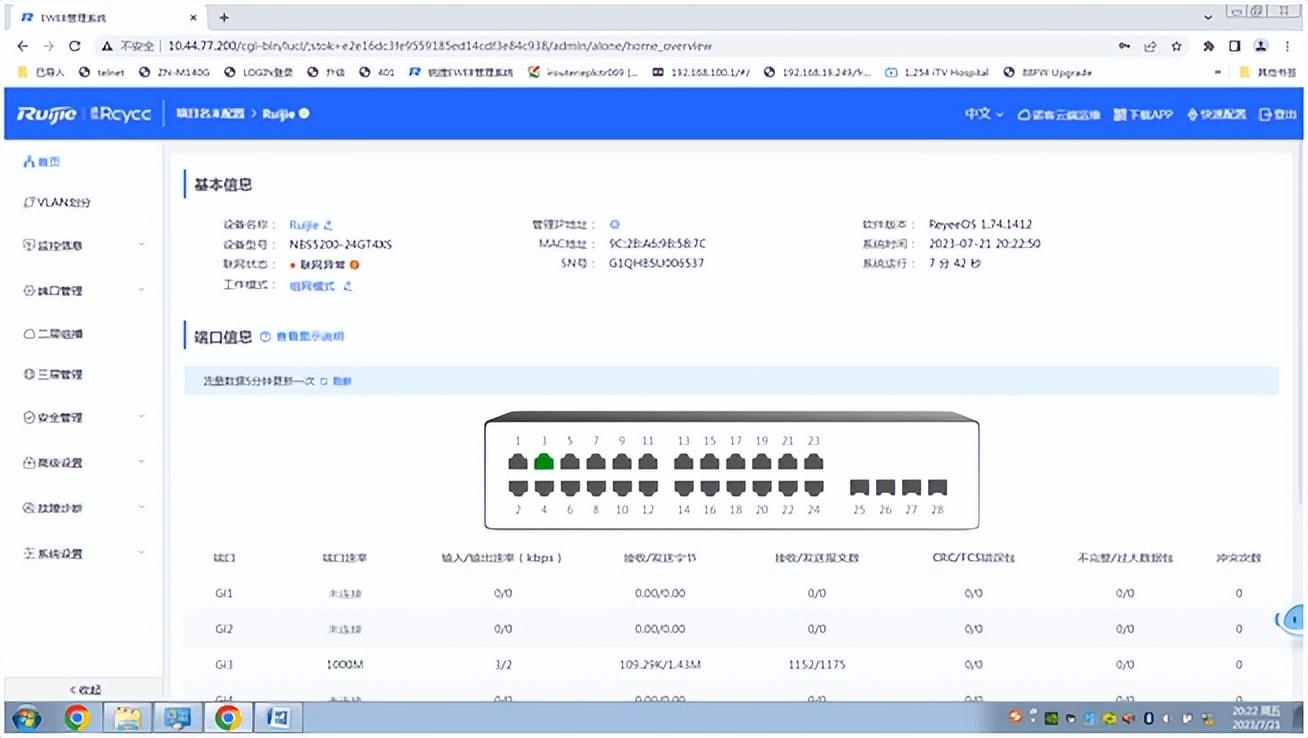
Task: Select port 14 on the switch panel
Action: coord(684,488)
